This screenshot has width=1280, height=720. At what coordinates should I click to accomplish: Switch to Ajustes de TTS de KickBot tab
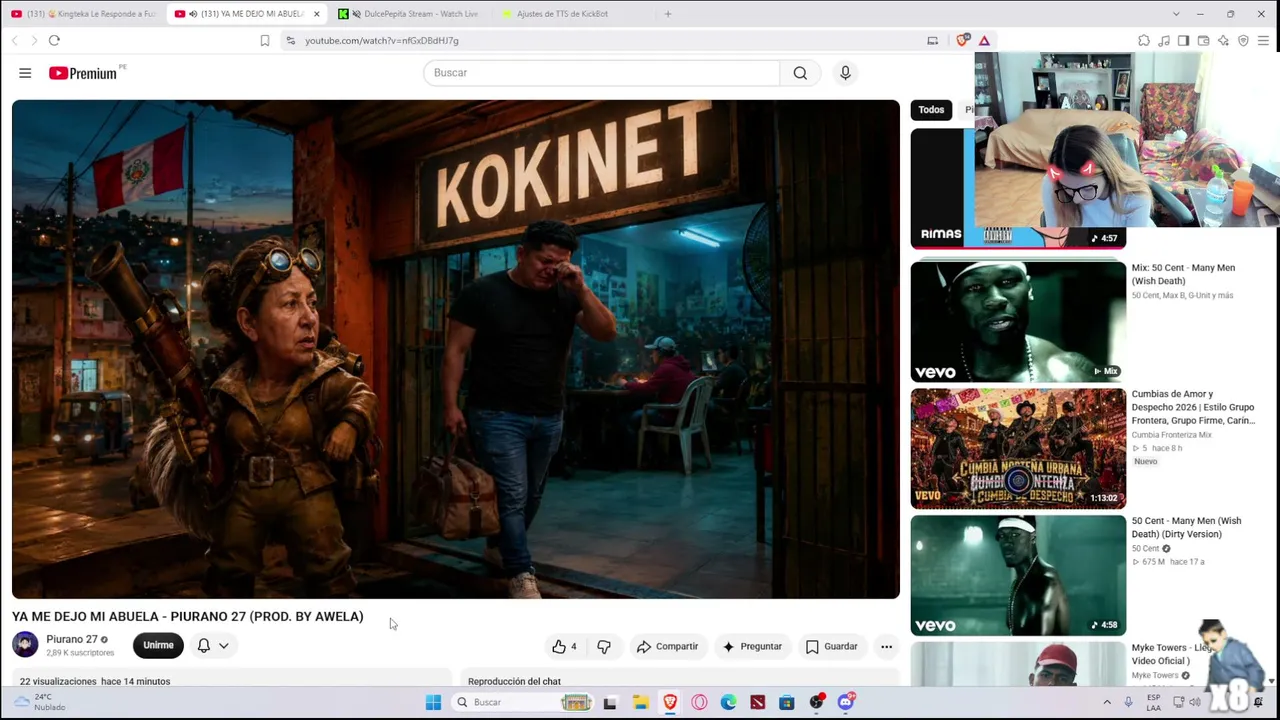pyautogui.click(x=572, y=14)
